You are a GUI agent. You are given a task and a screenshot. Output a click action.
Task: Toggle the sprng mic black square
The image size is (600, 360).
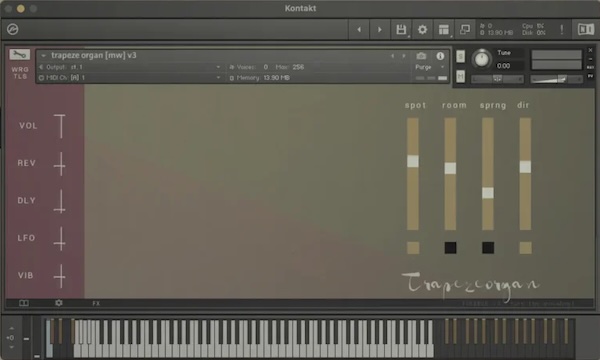(x=488, y=248)
